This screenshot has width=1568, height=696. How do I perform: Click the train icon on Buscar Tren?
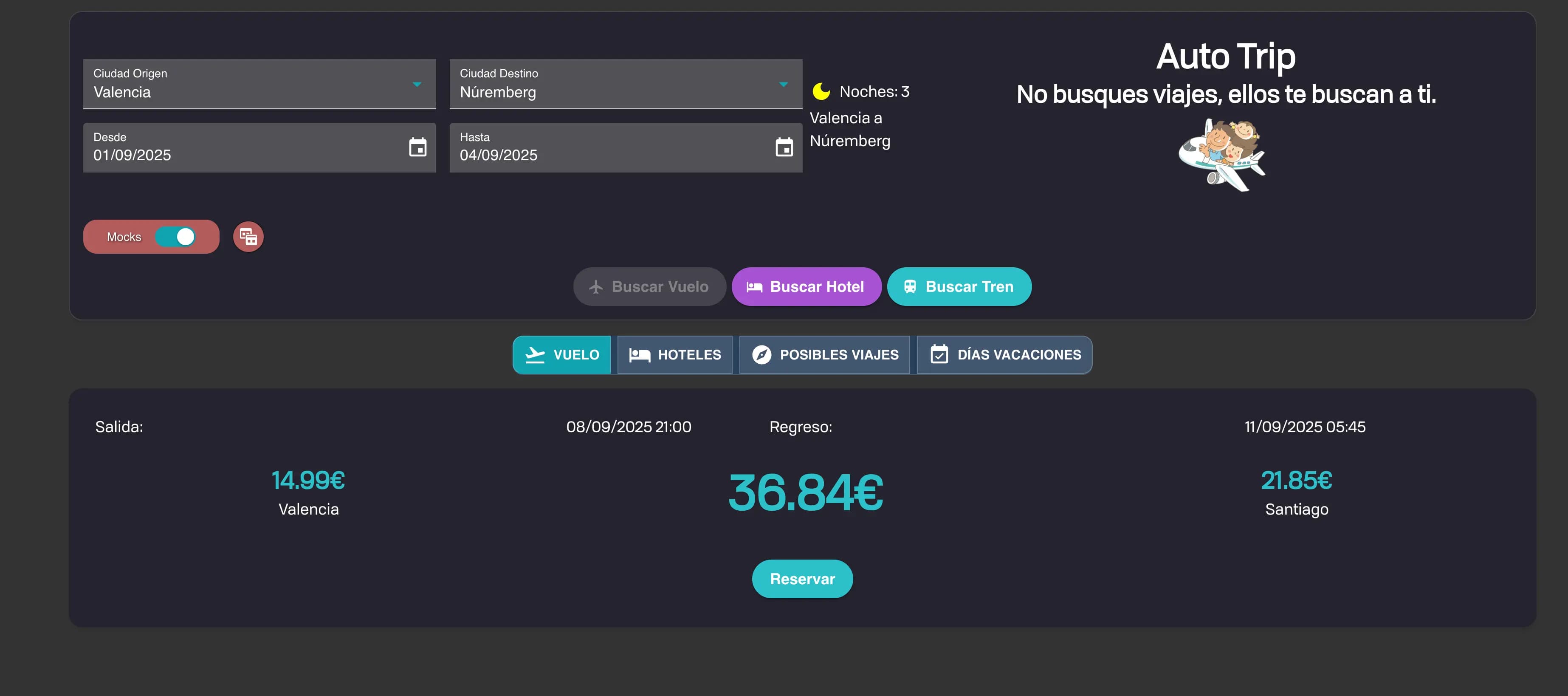tap(910, 287)
